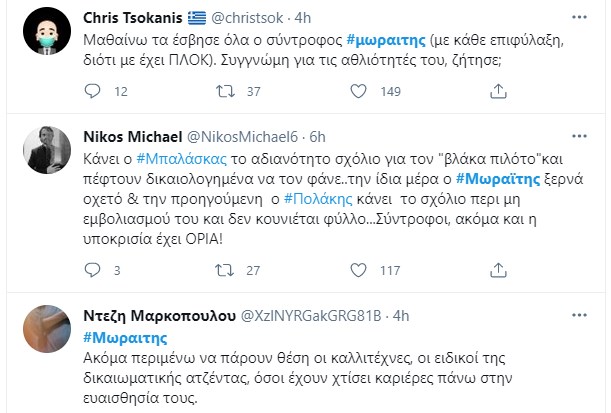Open more options on Nikos Michael's tweet
Image resolution: width=611 pixels, height=413 pixels.
(582, 133)
